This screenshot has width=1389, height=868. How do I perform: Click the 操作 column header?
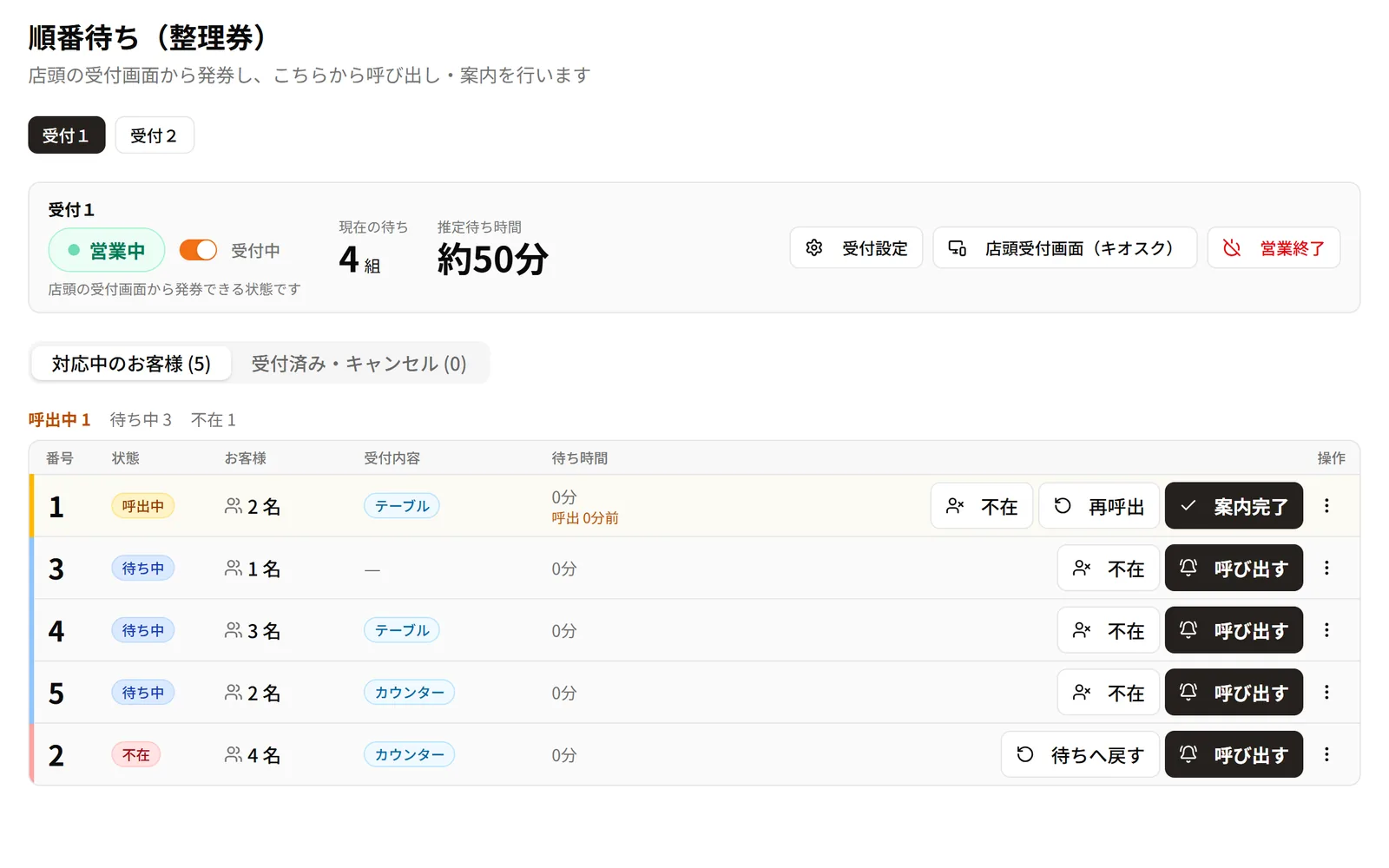(x=1331, y=458)
